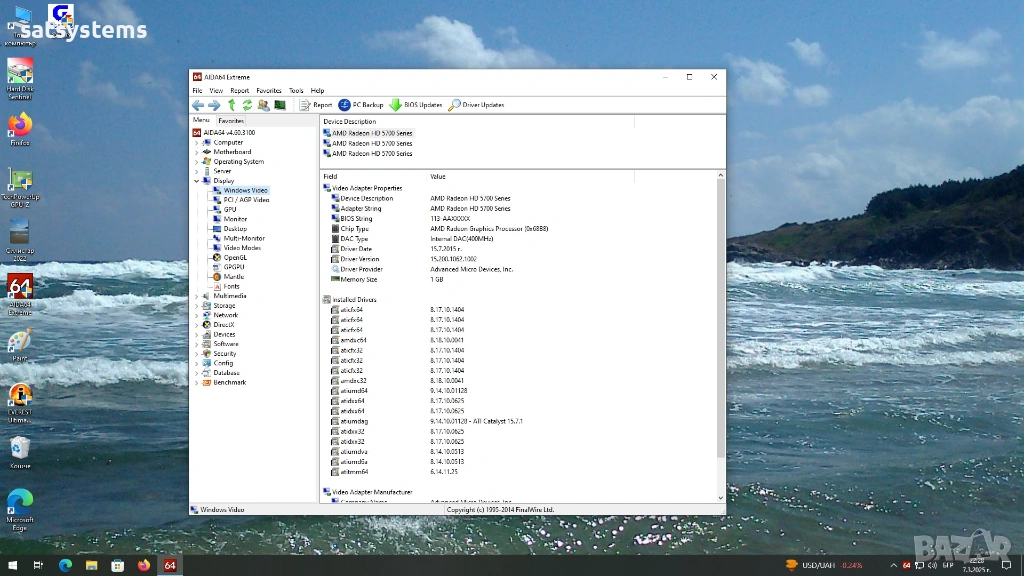The width and height of the screenshot is (1024, 576).
Task: Expand the Computer tree node
Action: coord(196,143)
